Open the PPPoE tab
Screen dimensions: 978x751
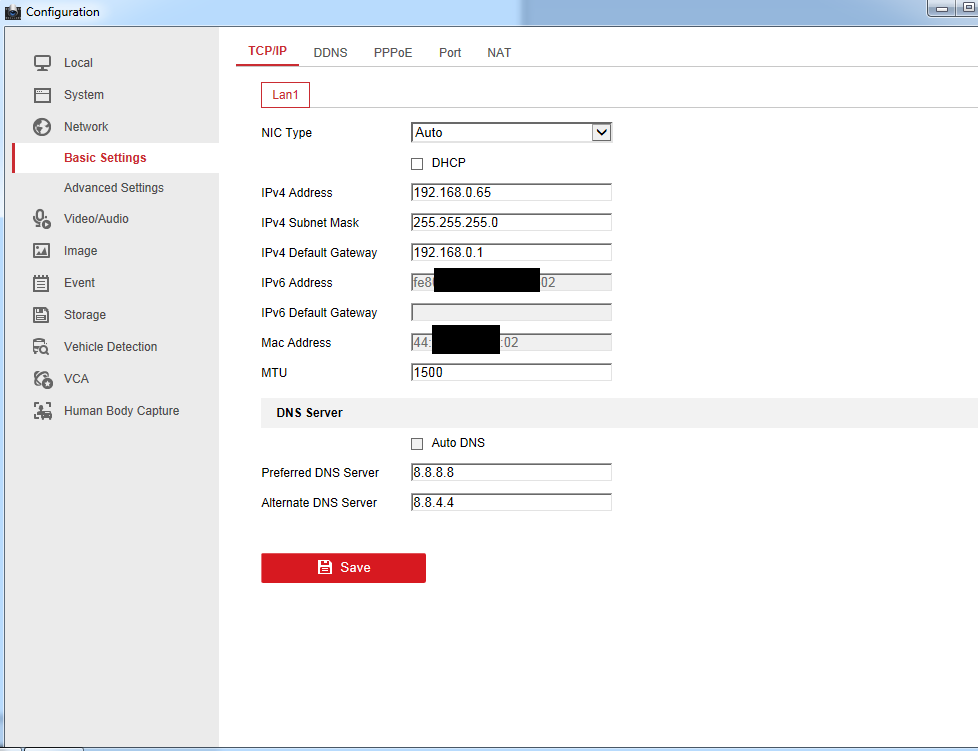click(393, 52)
